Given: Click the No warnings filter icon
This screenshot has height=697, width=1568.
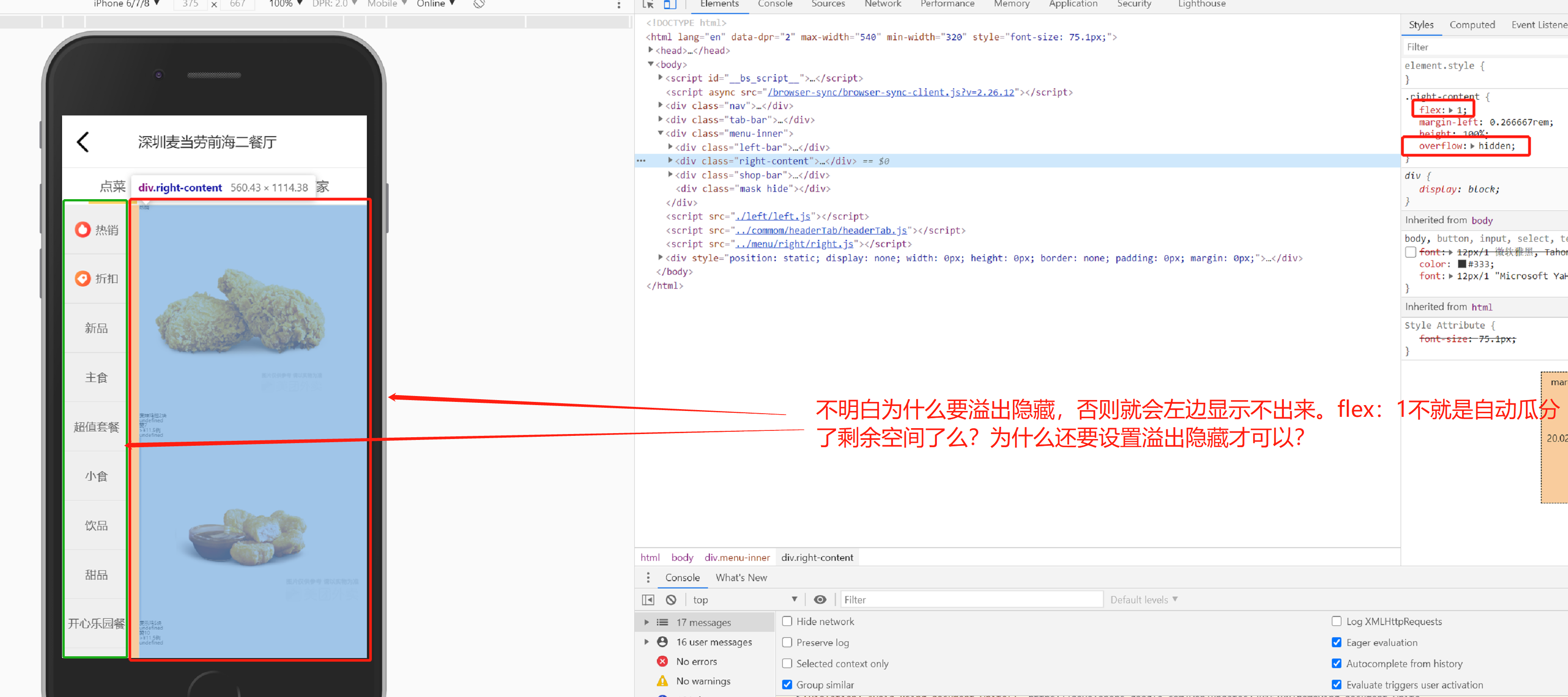Looking at the screenshot, I should tap(662, 681).
